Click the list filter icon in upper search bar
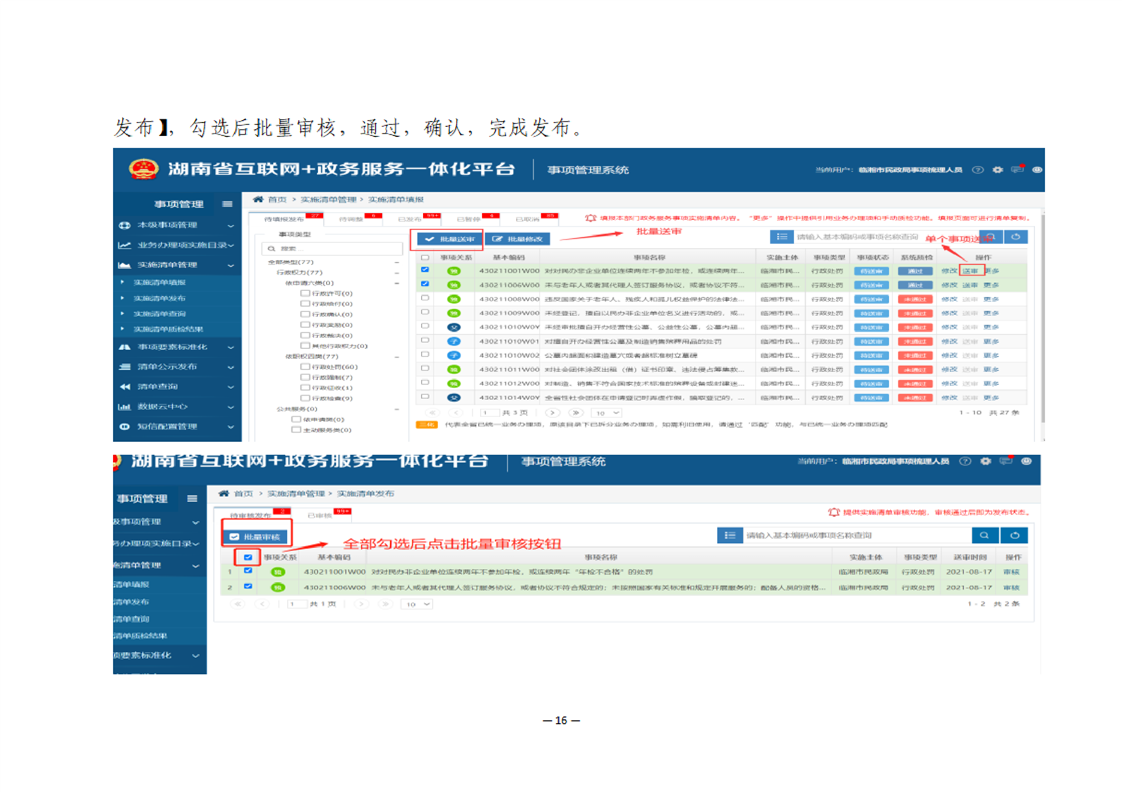The width and height of the screenshot is (1122, 792). pyautogui.click(x=782, y=237)
